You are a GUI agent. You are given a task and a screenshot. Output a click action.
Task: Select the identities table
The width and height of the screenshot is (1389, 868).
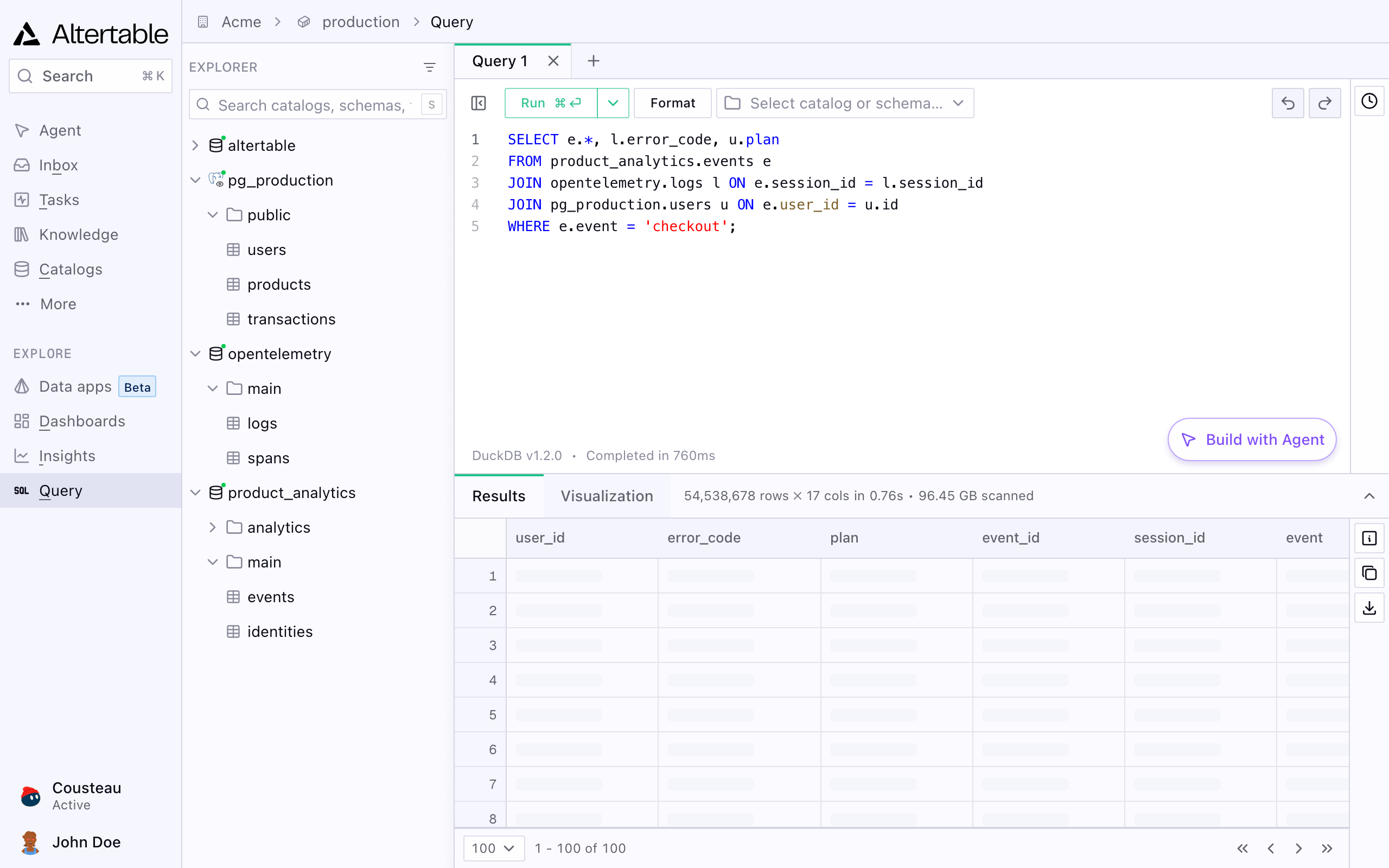pyautogui.click(x=279, y=631)
